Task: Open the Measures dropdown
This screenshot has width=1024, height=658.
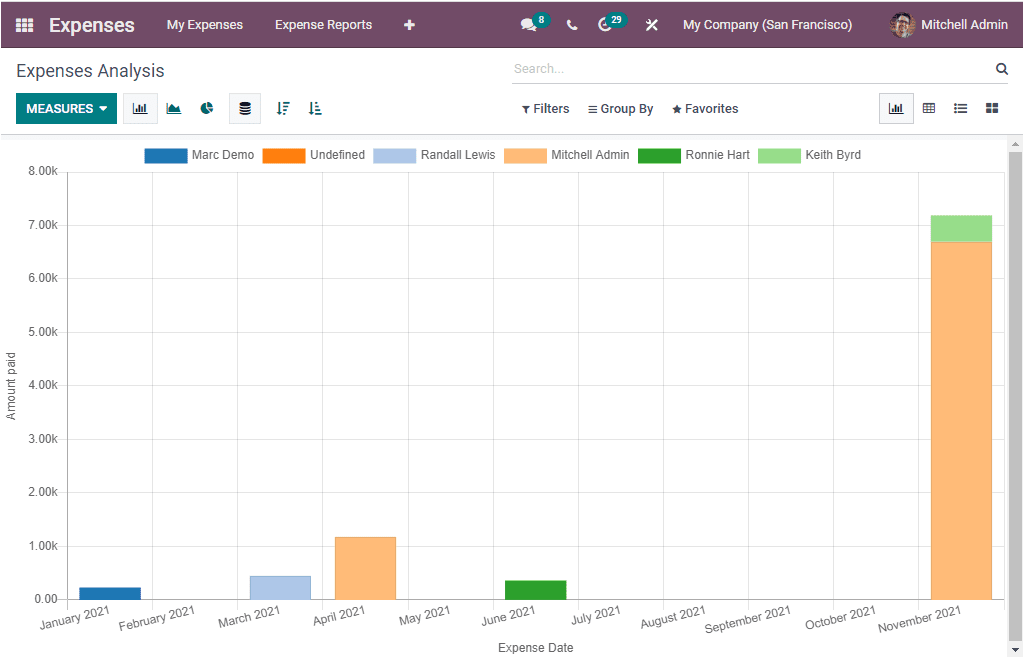Action: coord(66,108)
